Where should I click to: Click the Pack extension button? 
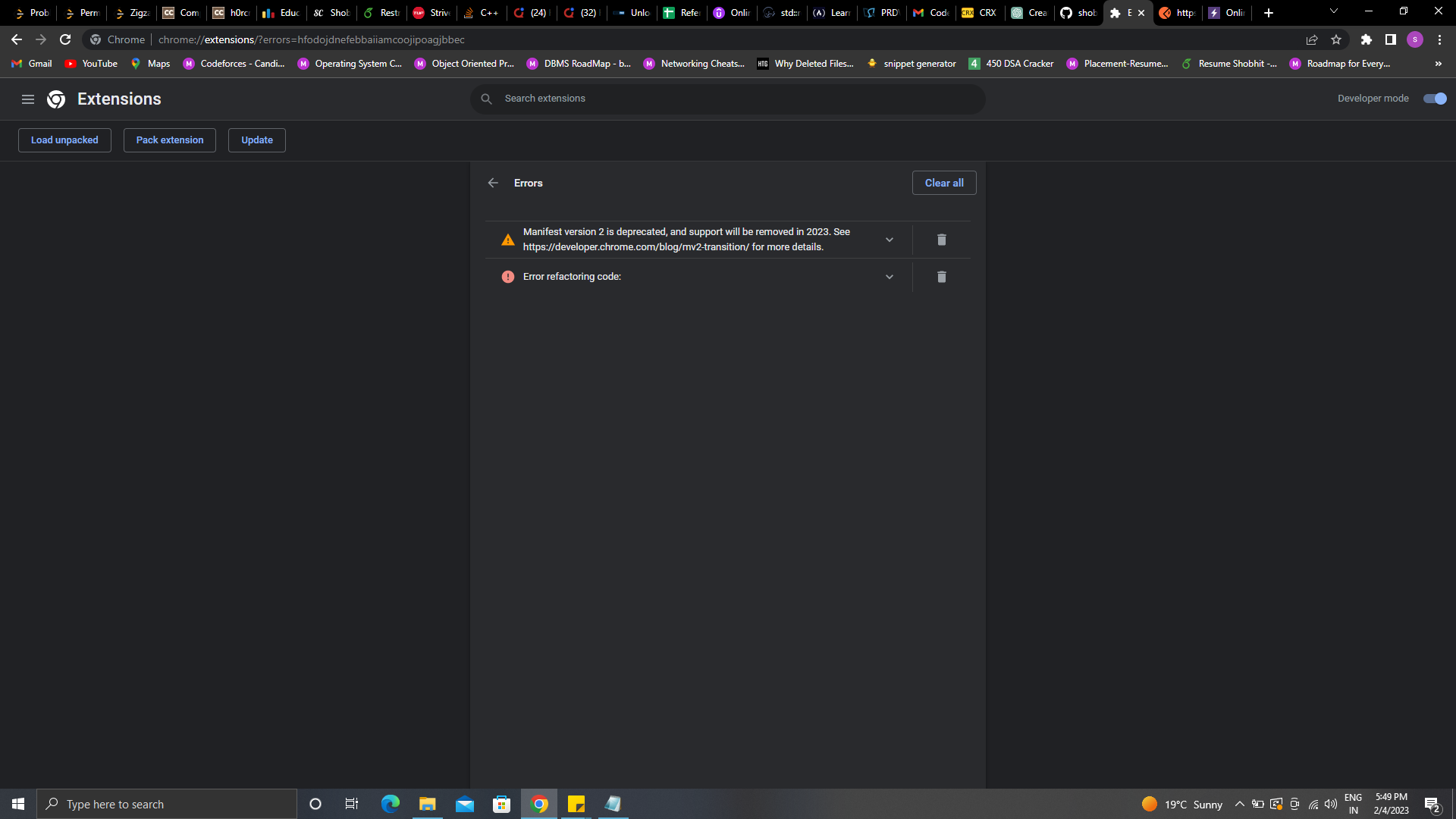[169, 140]
